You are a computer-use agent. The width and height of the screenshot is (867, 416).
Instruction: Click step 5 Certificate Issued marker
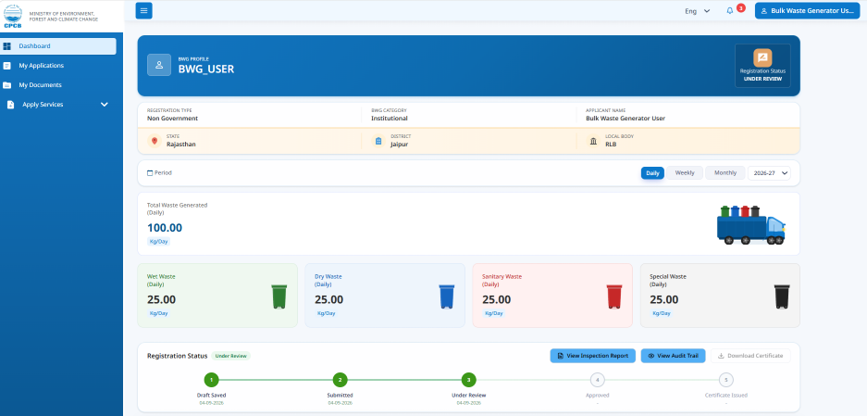tap(726, 380)
